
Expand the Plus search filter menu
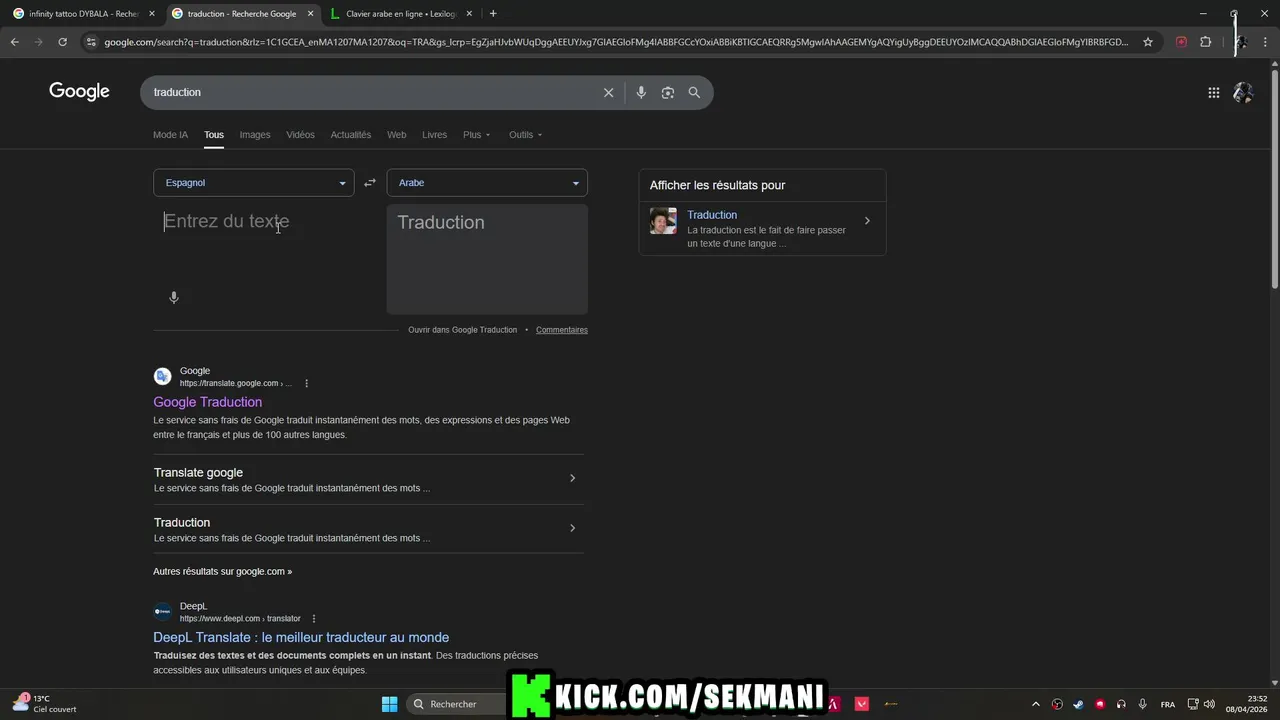tap(477, 135)
